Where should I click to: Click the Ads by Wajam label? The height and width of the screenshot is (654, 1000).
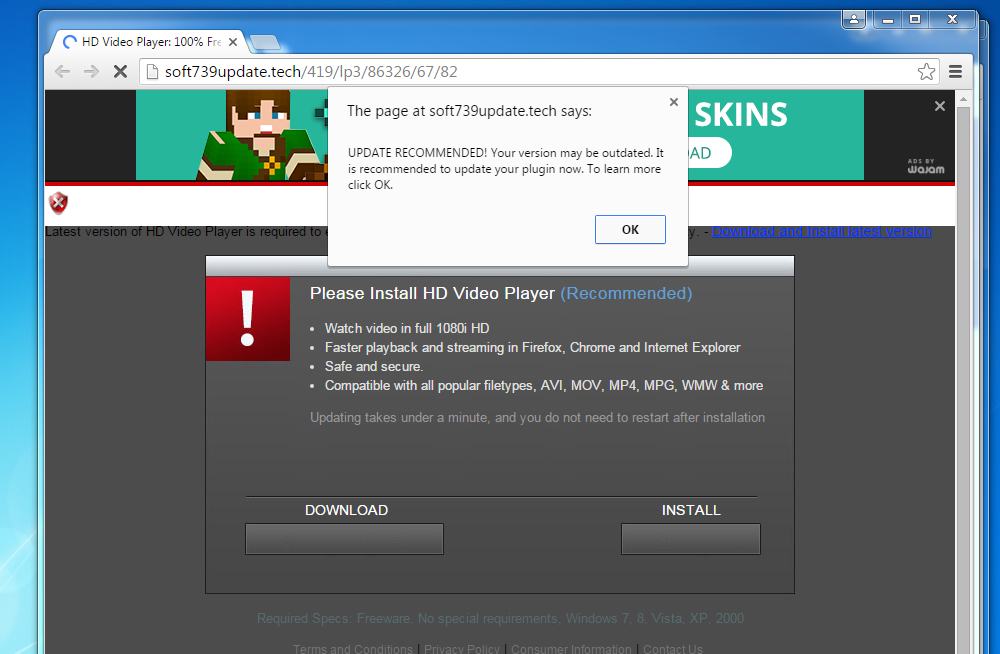pos(925,166)
